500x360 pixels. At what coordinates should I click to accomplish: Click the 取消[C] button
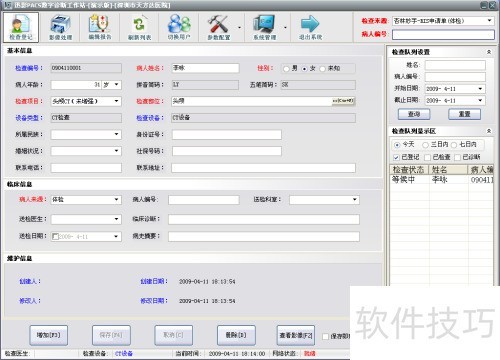[173, 335]
